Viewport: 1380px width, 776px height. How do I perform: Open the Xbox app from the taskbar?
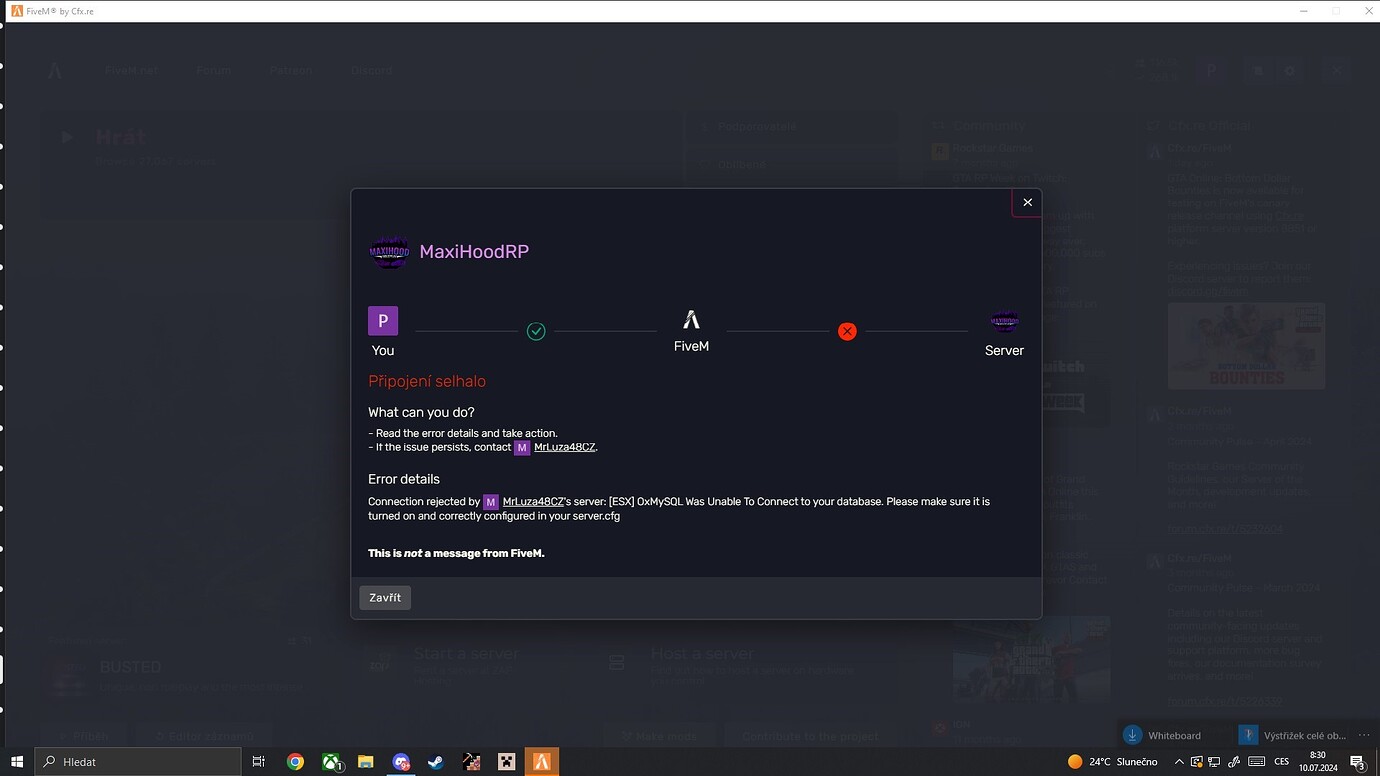click(331, 761)
